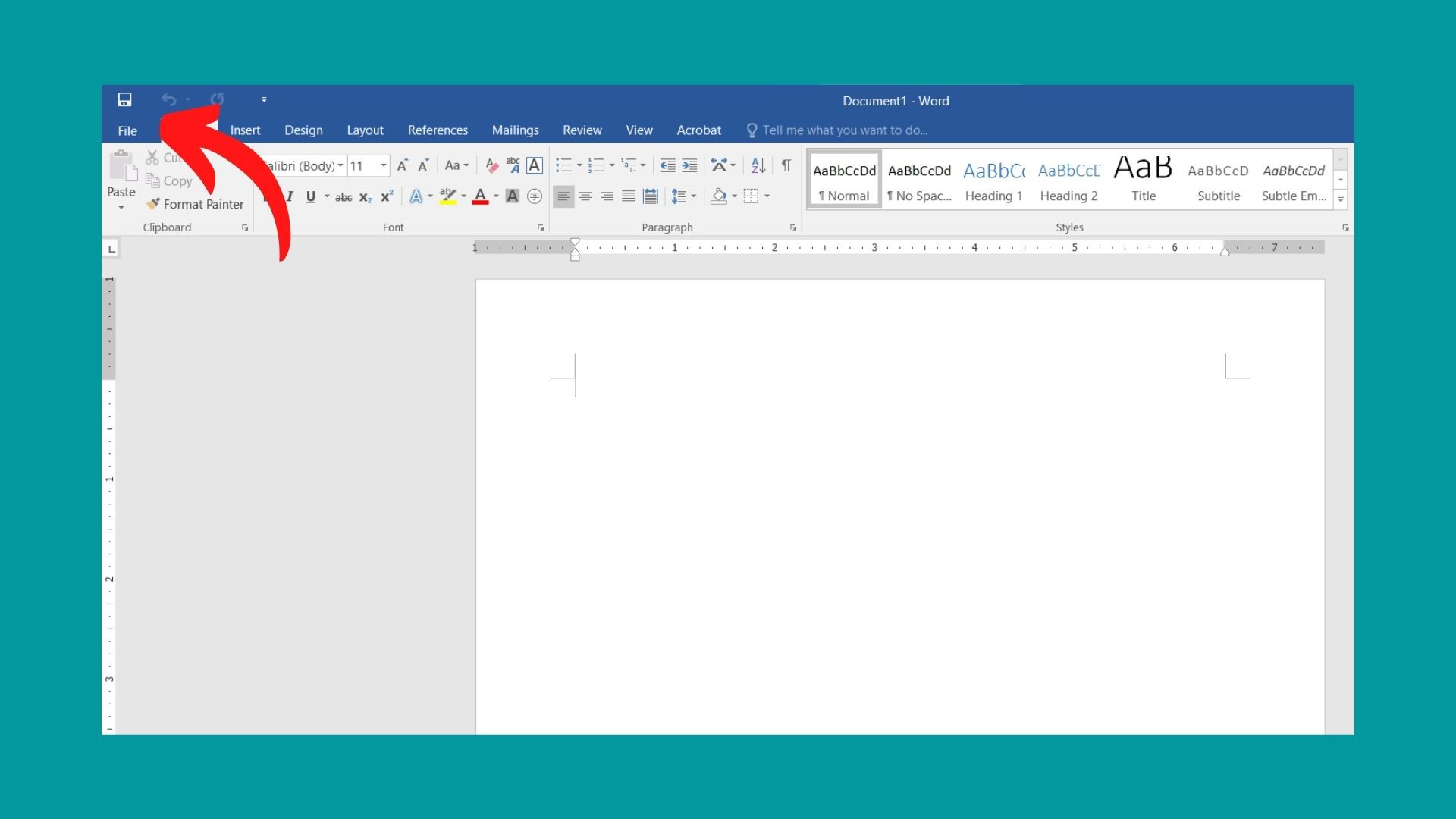Screen dimensions: 1456x819
Task: Save the document via Quick Access Toolbar
Action: coord(124,99)
